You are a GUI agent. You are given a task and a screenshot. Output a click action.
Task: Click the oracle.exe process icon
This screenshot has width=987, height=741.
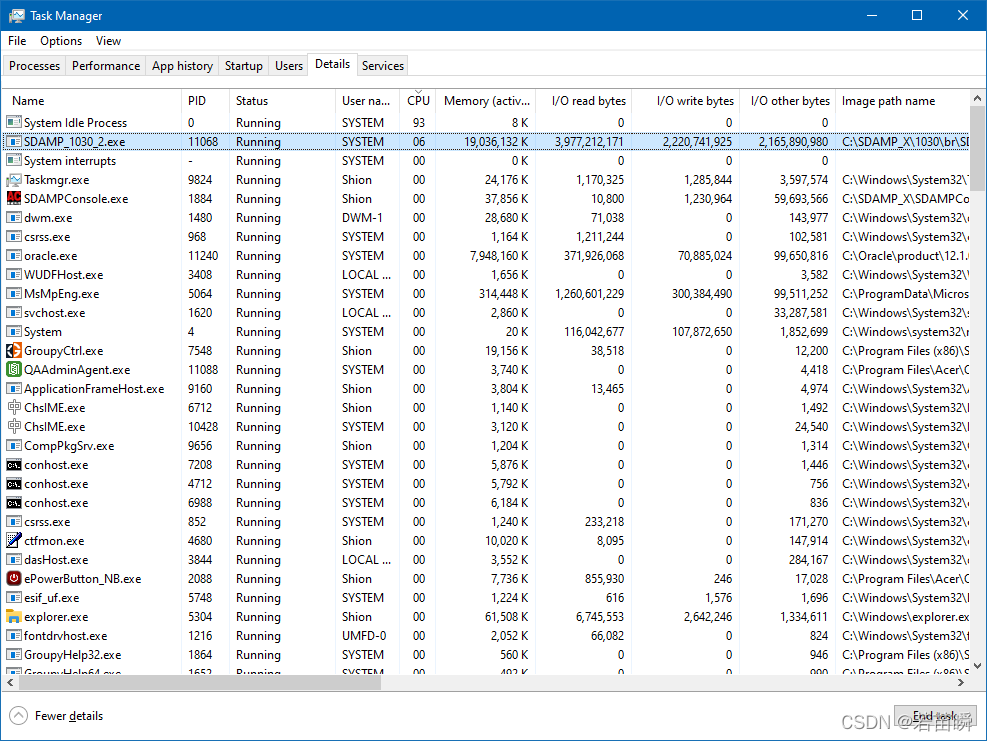[x=14, y=256]
